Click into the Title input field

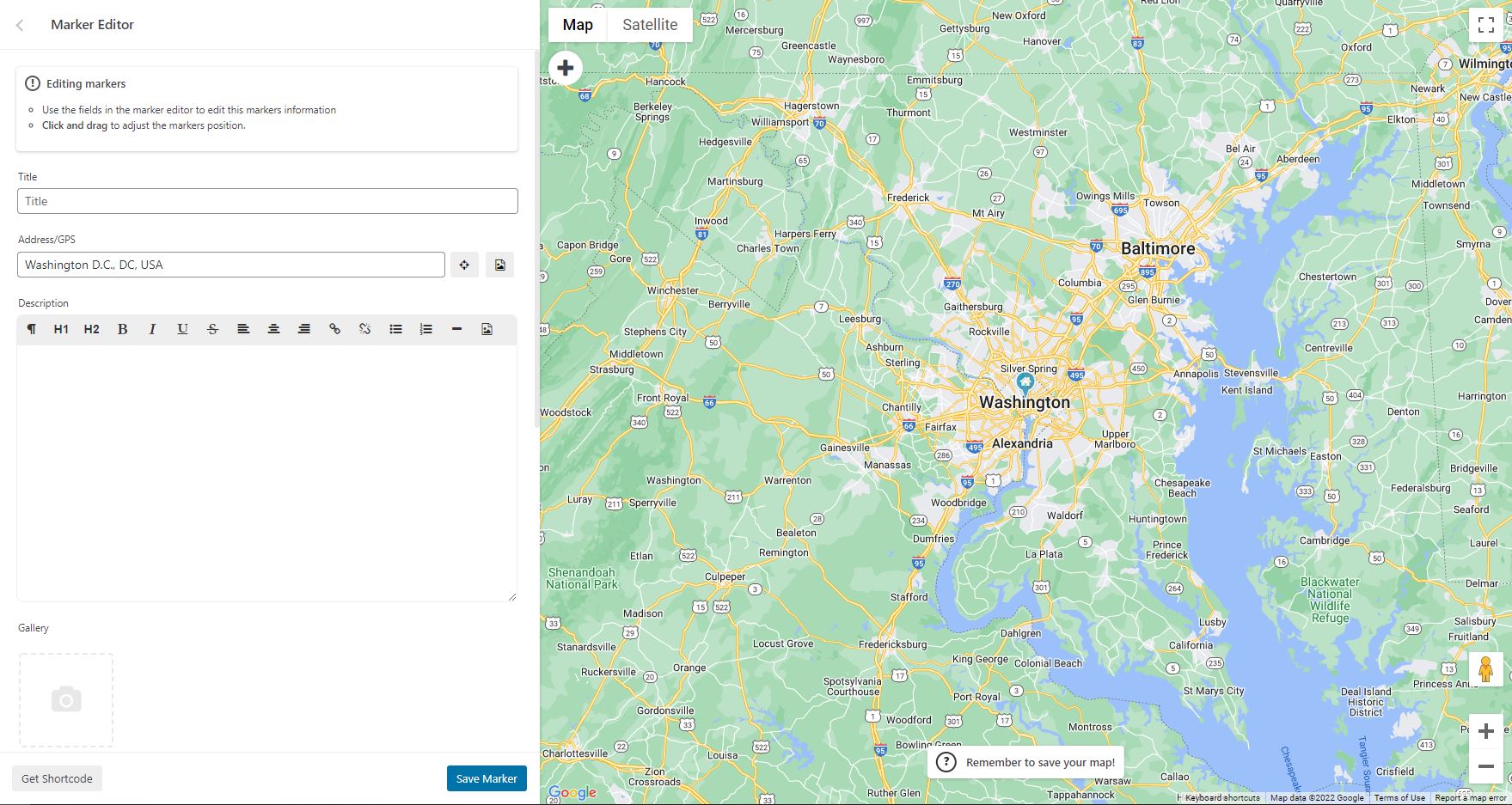click(267, 201)
